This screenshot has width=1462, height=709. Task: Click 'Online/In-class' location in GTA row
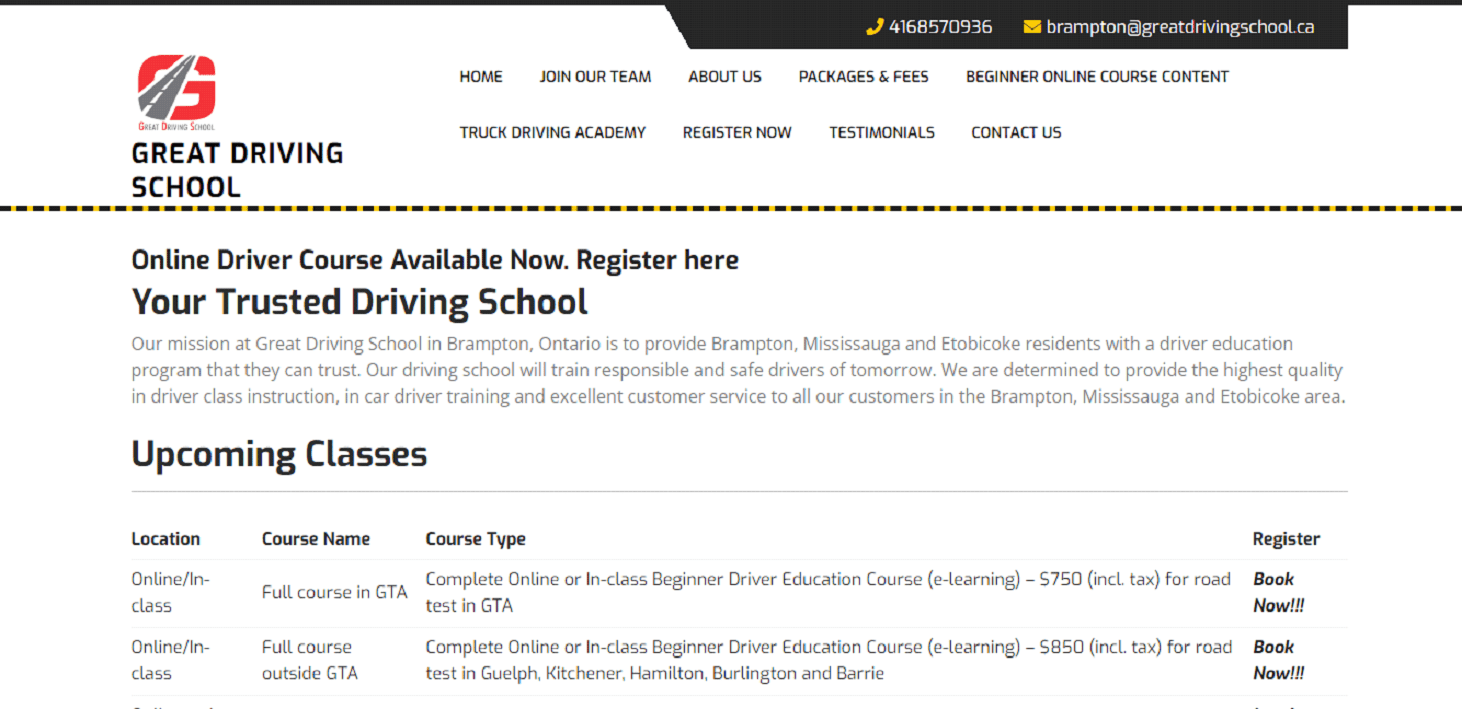171,592
